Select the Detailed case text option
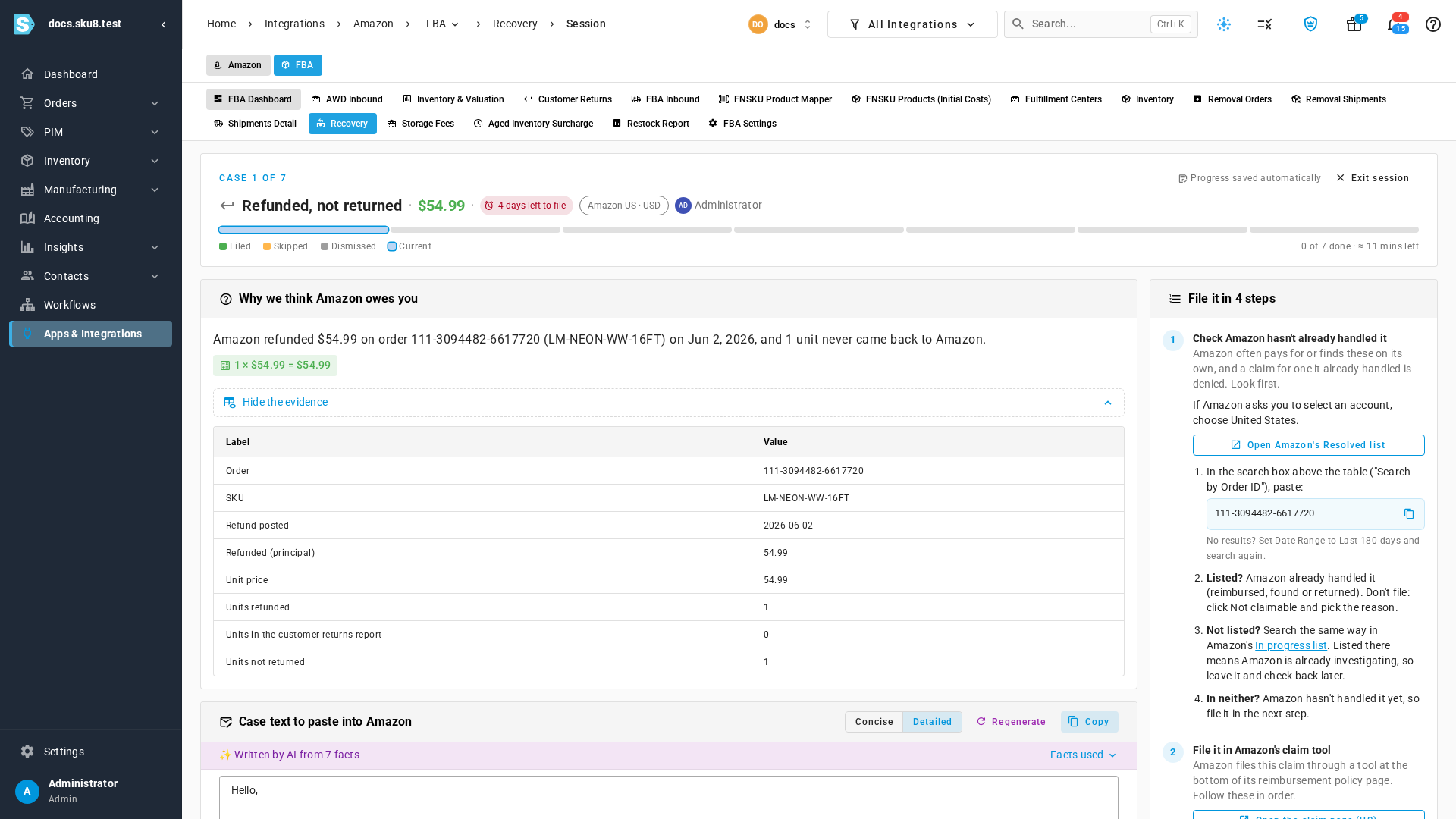Screen dimensions: 1456x819 [932, 722]
